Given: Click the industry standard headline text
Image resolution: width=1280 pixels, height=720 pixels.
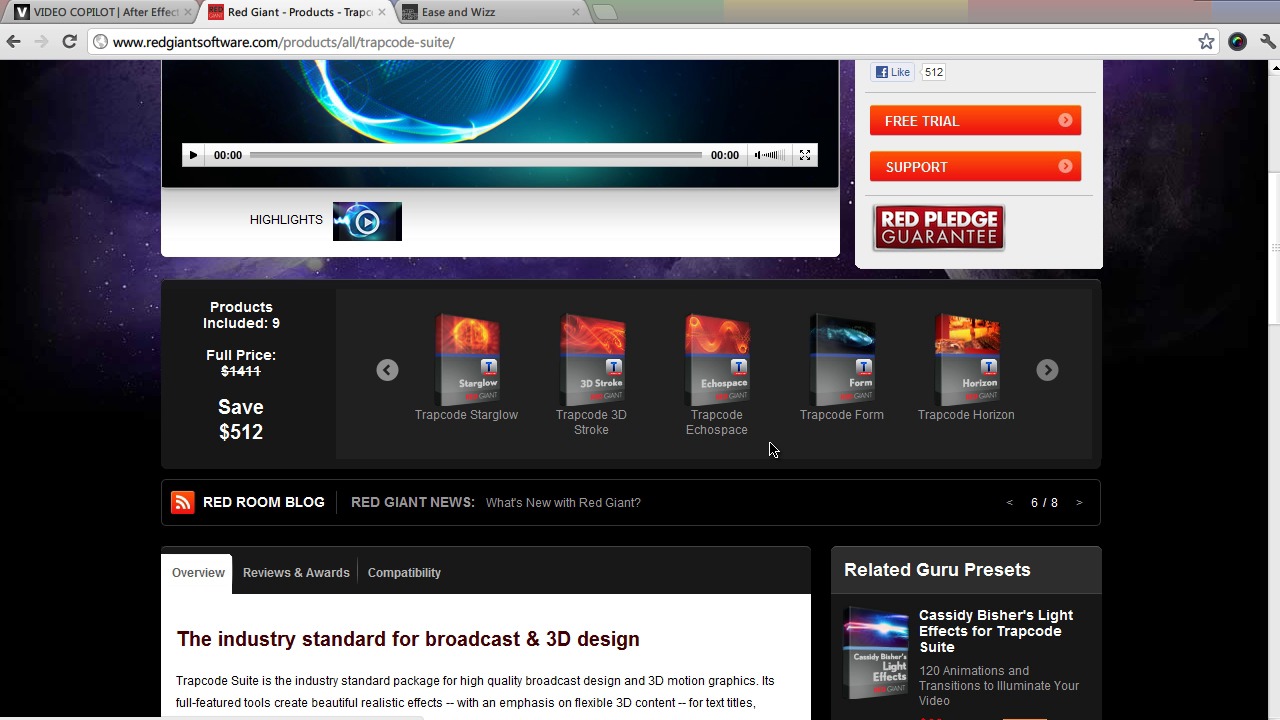Looking at the screenshot, I should pos(408,639).
